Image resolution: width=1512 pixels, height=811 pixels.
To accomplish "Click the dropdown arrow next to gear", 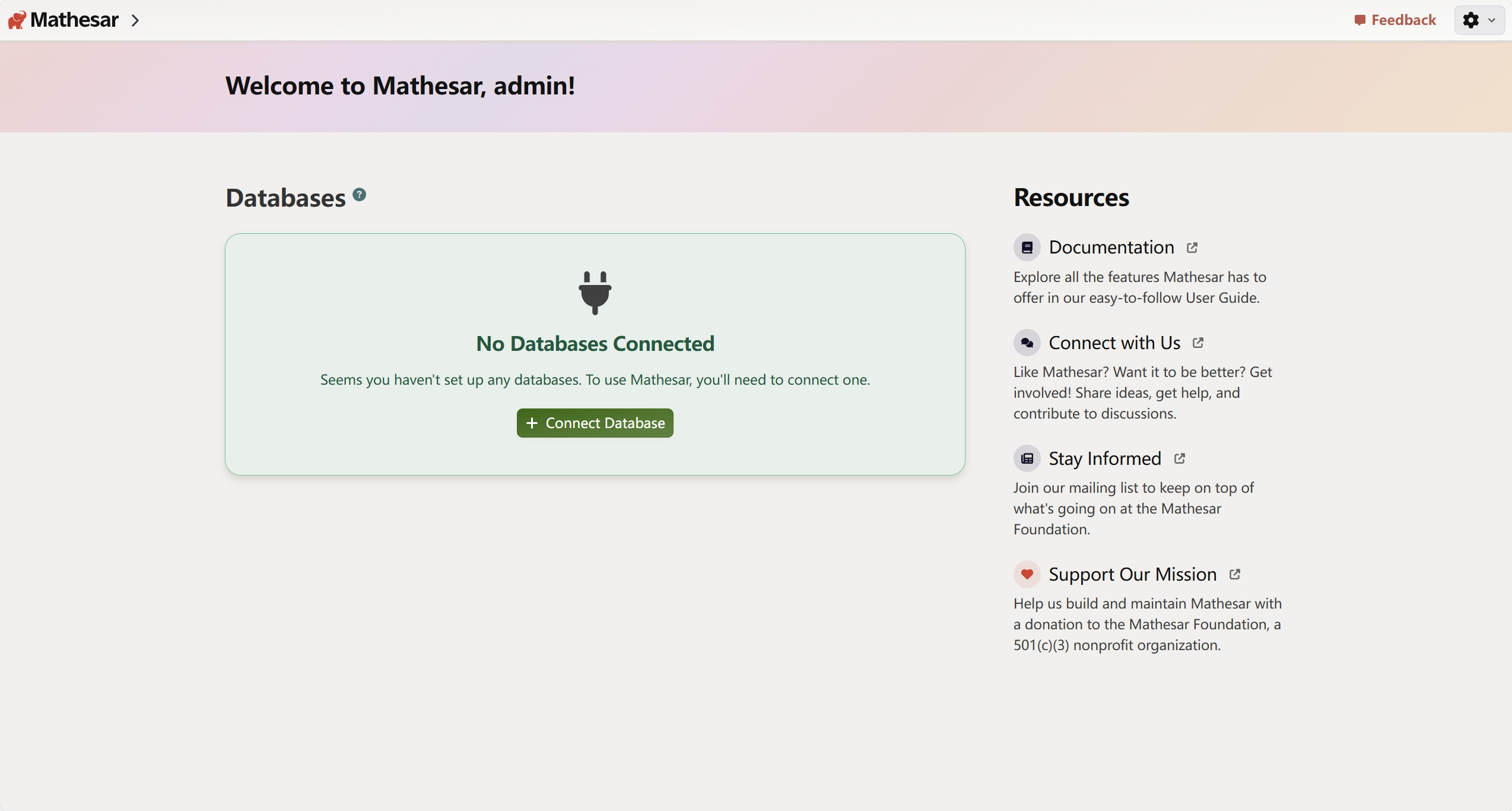I will (1492, 20).
